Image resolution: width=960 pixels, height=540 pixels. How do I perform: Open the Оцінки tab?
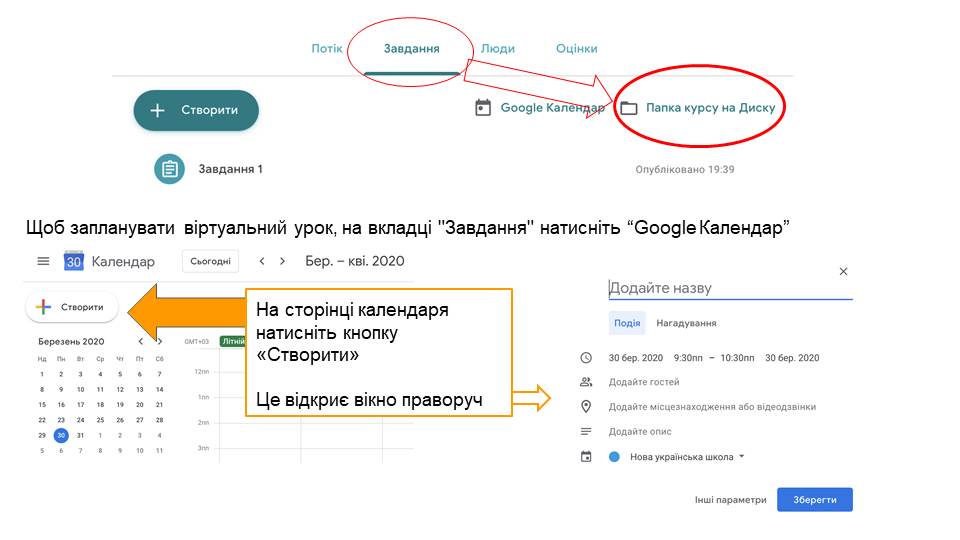[576, 48]
